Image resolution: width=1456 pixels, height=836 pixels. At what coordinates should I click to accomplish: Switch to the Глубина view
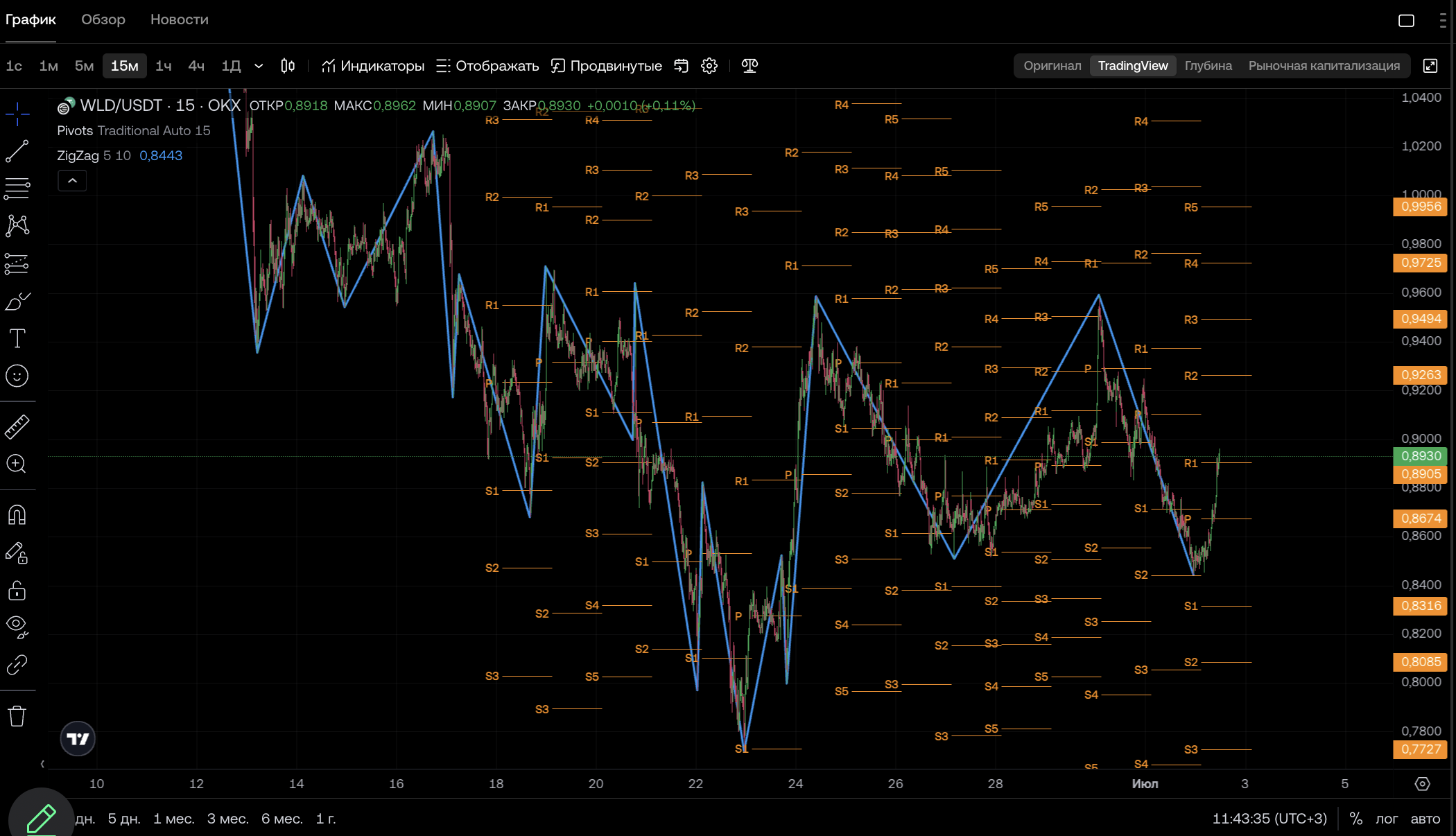tap(1208, 66)
